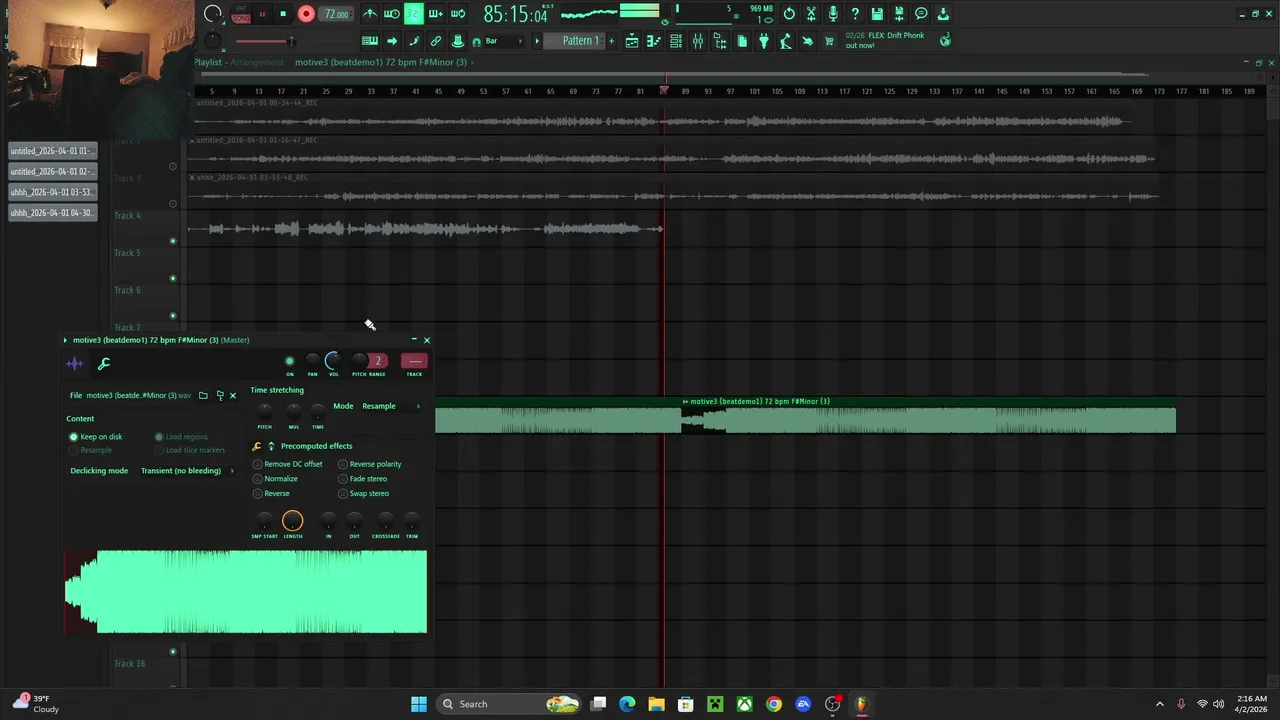Click the download arrow icon at top right
This screenshot has height=720, width=1280.
[943, 14]
